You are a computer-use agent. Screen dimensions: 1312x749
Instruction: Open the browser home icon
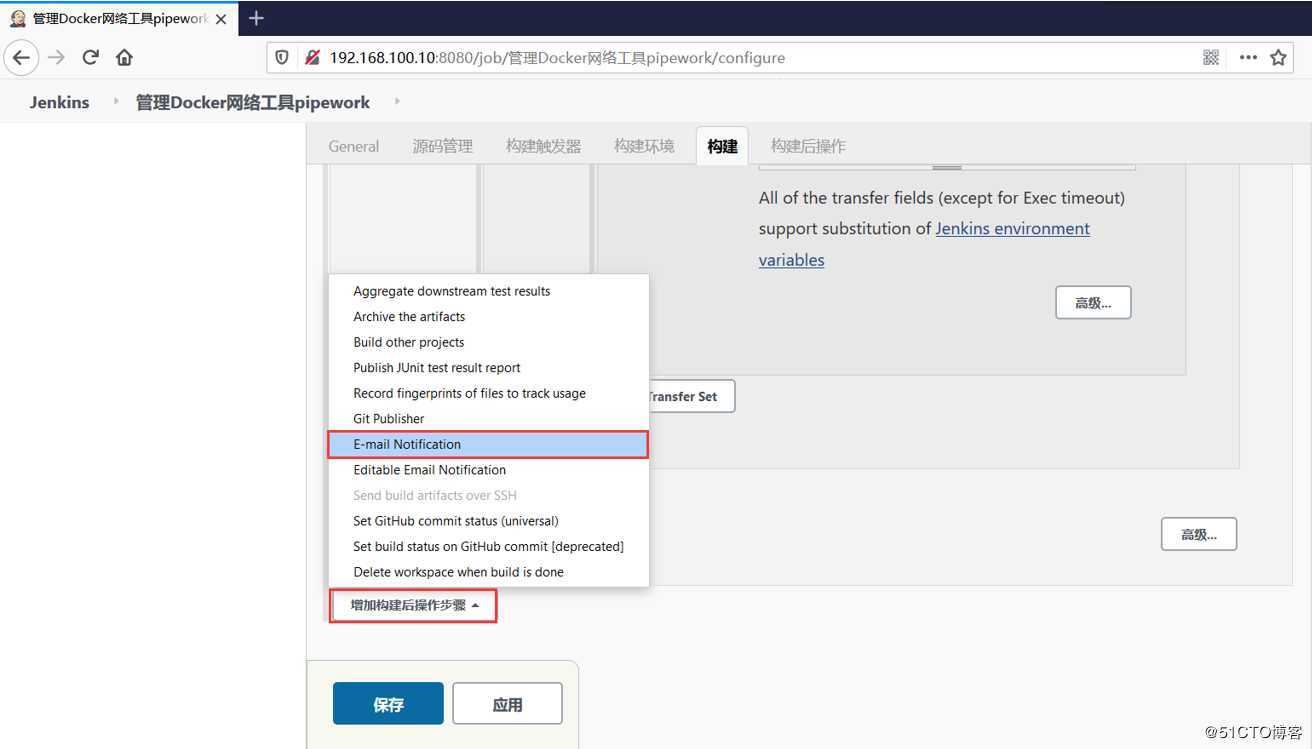point(124,57)
